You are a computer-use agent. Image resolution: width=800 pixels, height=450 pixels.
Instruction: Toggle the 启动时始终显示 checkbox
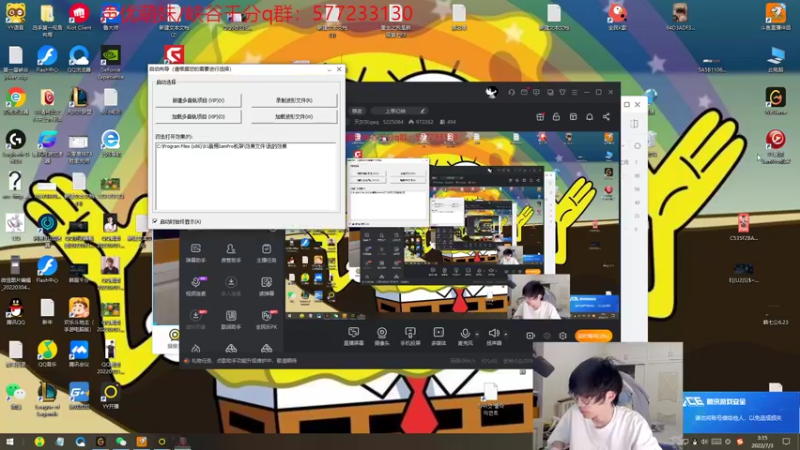pos(155,221)
